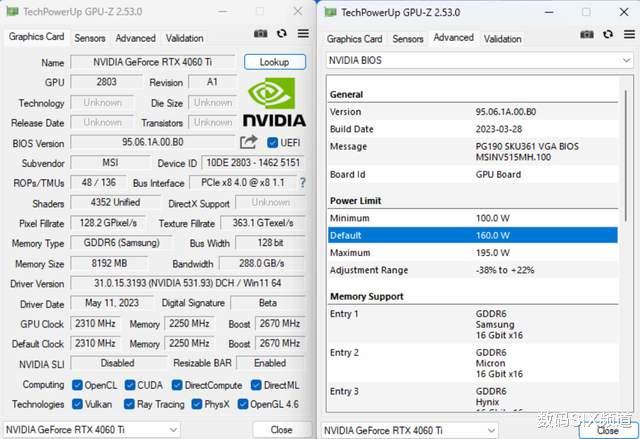Toggle the UEFI checkbox

pyautogui.click(x=272, y=143)
